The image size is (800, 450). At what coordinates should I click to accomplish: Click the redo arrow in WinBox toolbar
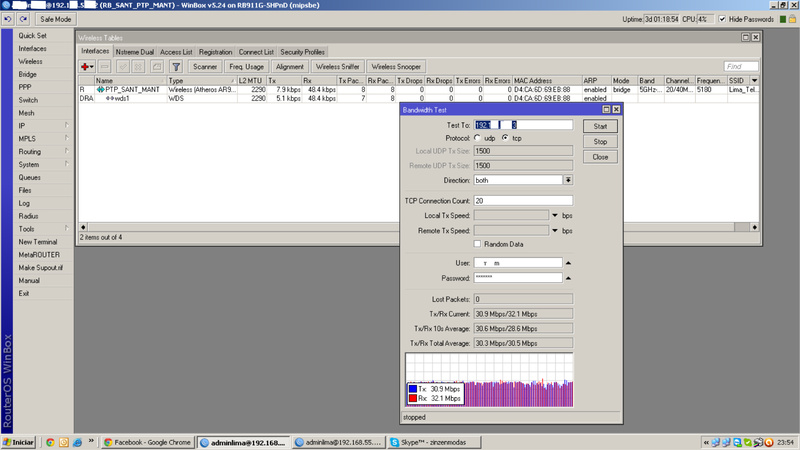click(24, 19)
